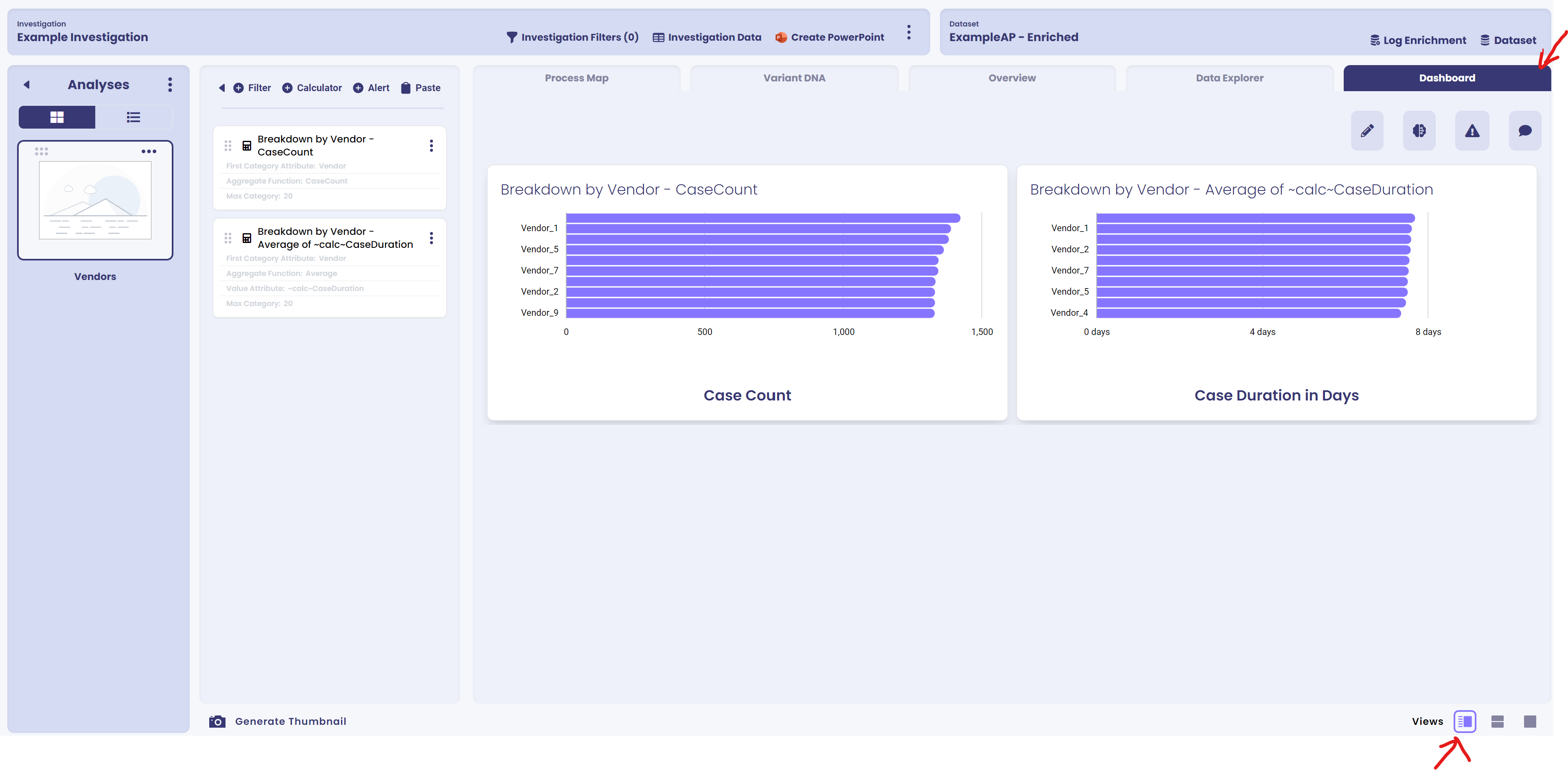The height and width of the screenshot is (770, 1568).
Task: Enable the stacked rows view layout
Action: [x=1498, y=721]
